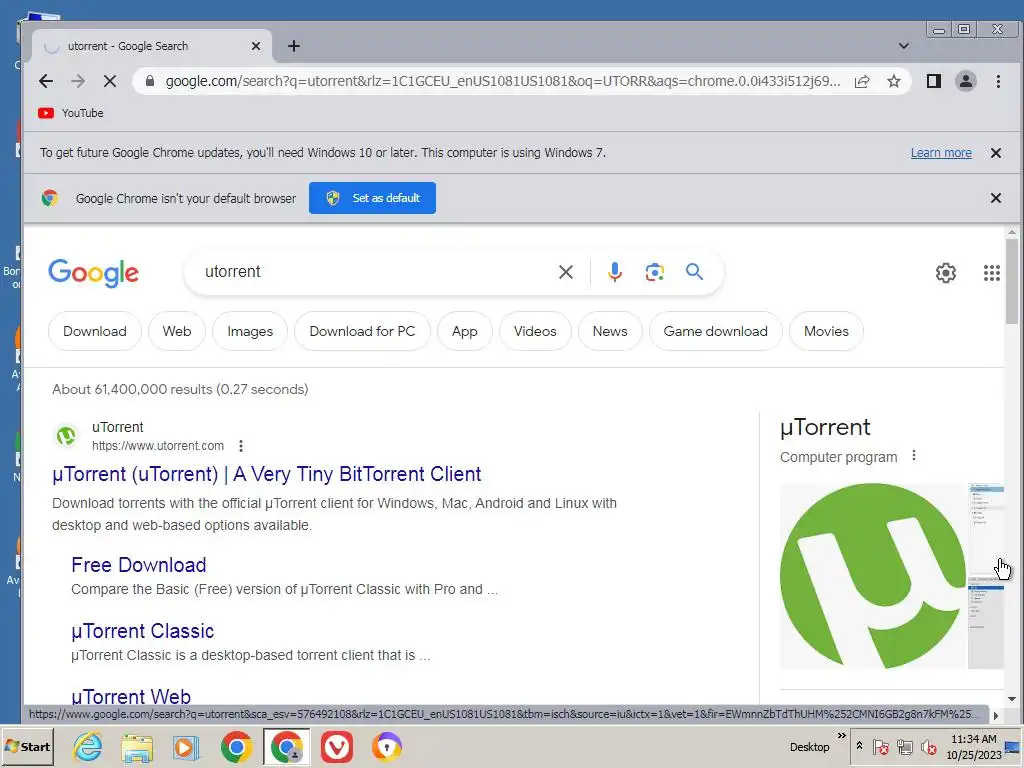Share this page icon in address bar
Viewport: 1024px width, 768px height.
(x=862, y=81)
